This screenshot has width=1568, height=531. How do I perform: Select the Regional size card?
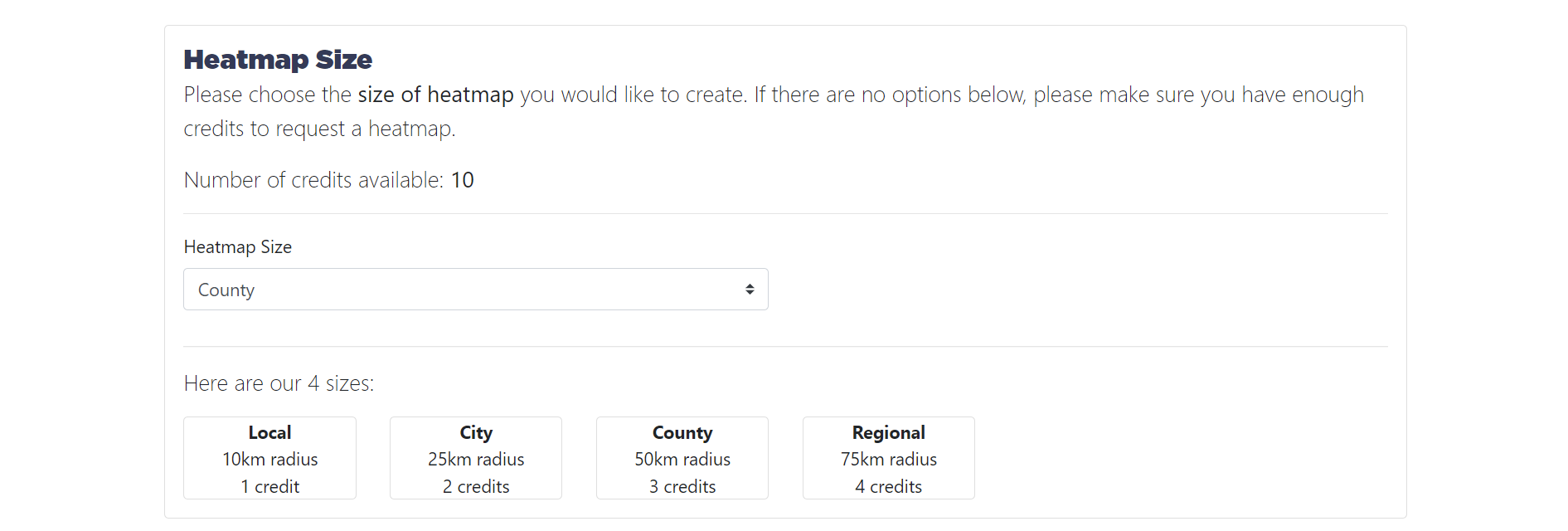[889, 458]
